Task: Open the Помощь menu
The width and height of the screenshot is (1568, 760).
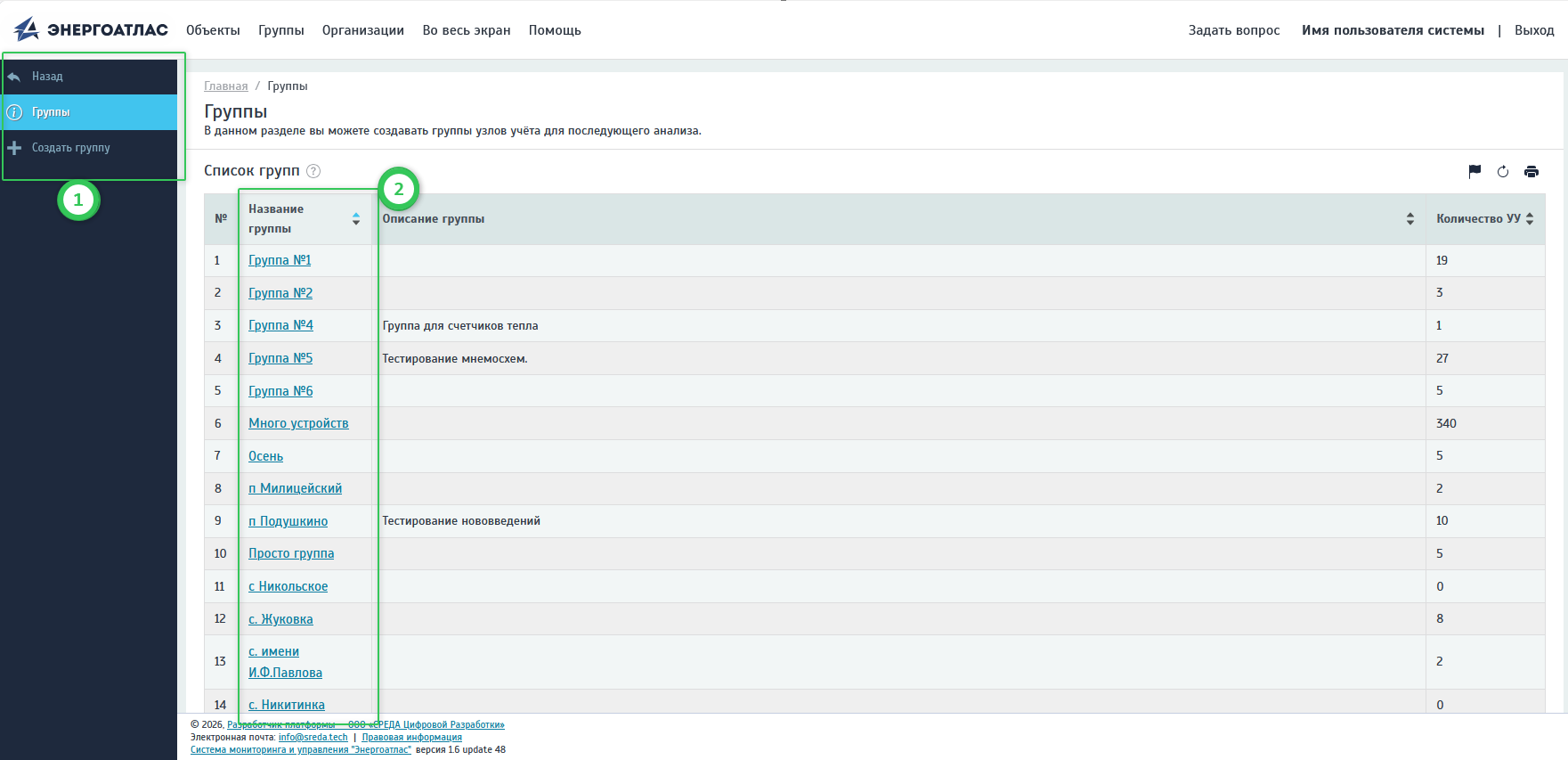Action: (555, 30)
